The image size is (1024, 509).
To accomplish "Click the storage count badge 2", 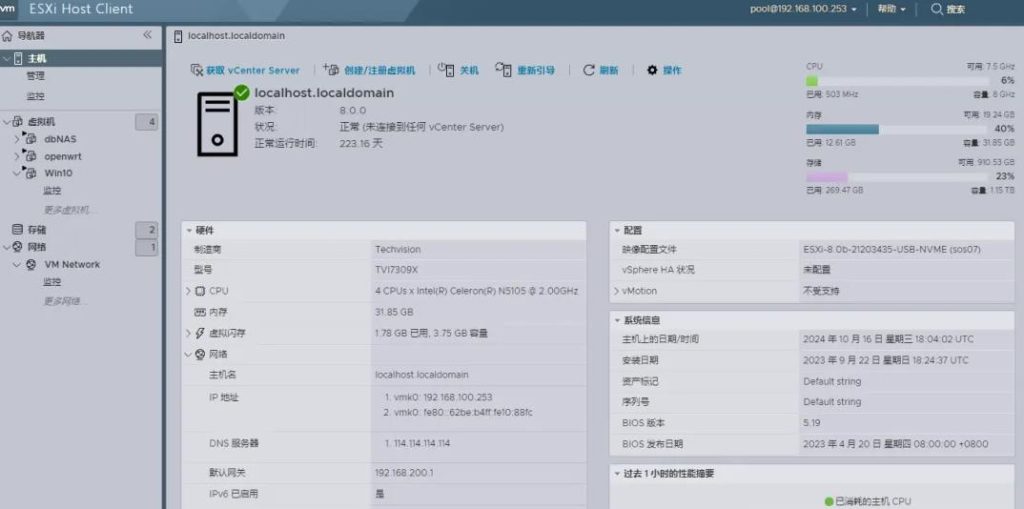I will [146, 229].
